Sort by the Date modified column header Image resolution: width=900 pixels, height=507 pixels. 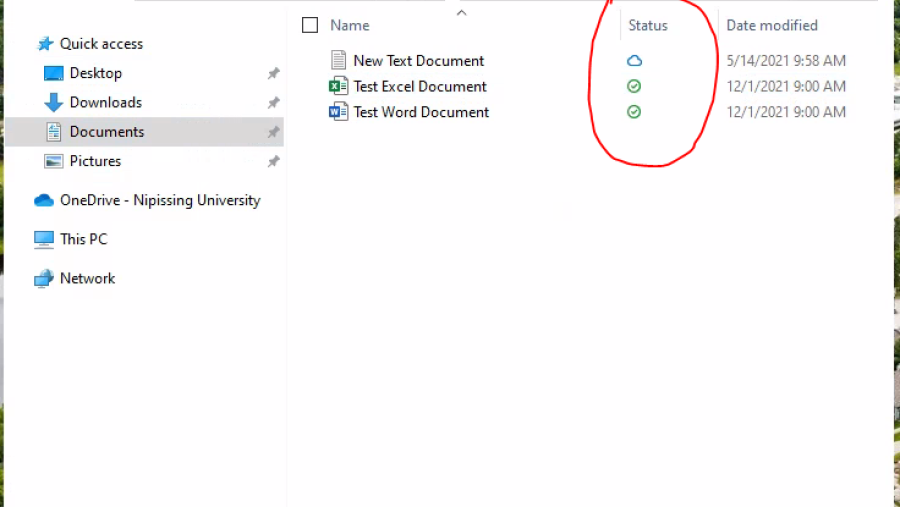tap(771, 25)
